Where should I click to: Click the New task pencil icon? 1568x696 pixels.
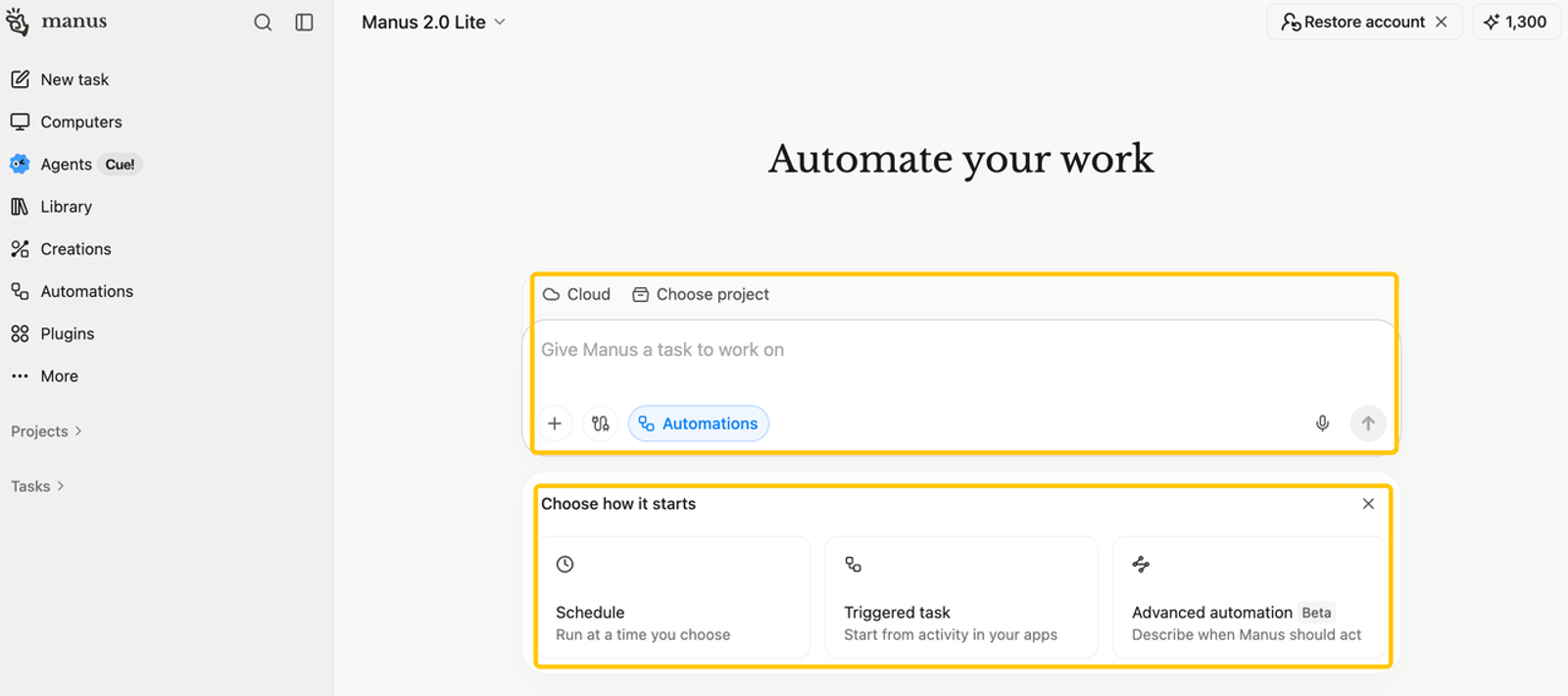tap(20, 79)
